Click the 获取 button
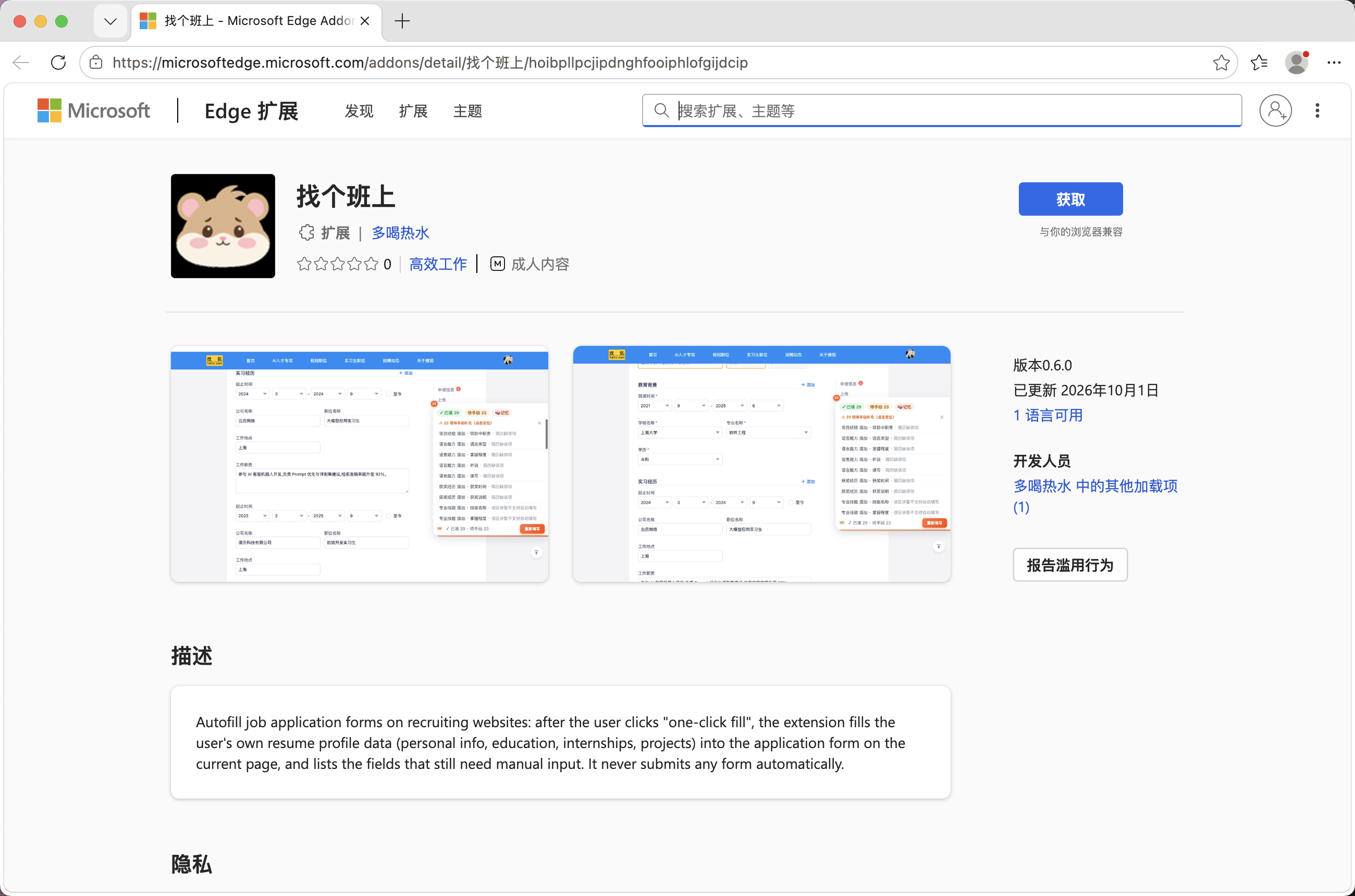The height and width of the screenshot is (896, 1355). 1070,199
